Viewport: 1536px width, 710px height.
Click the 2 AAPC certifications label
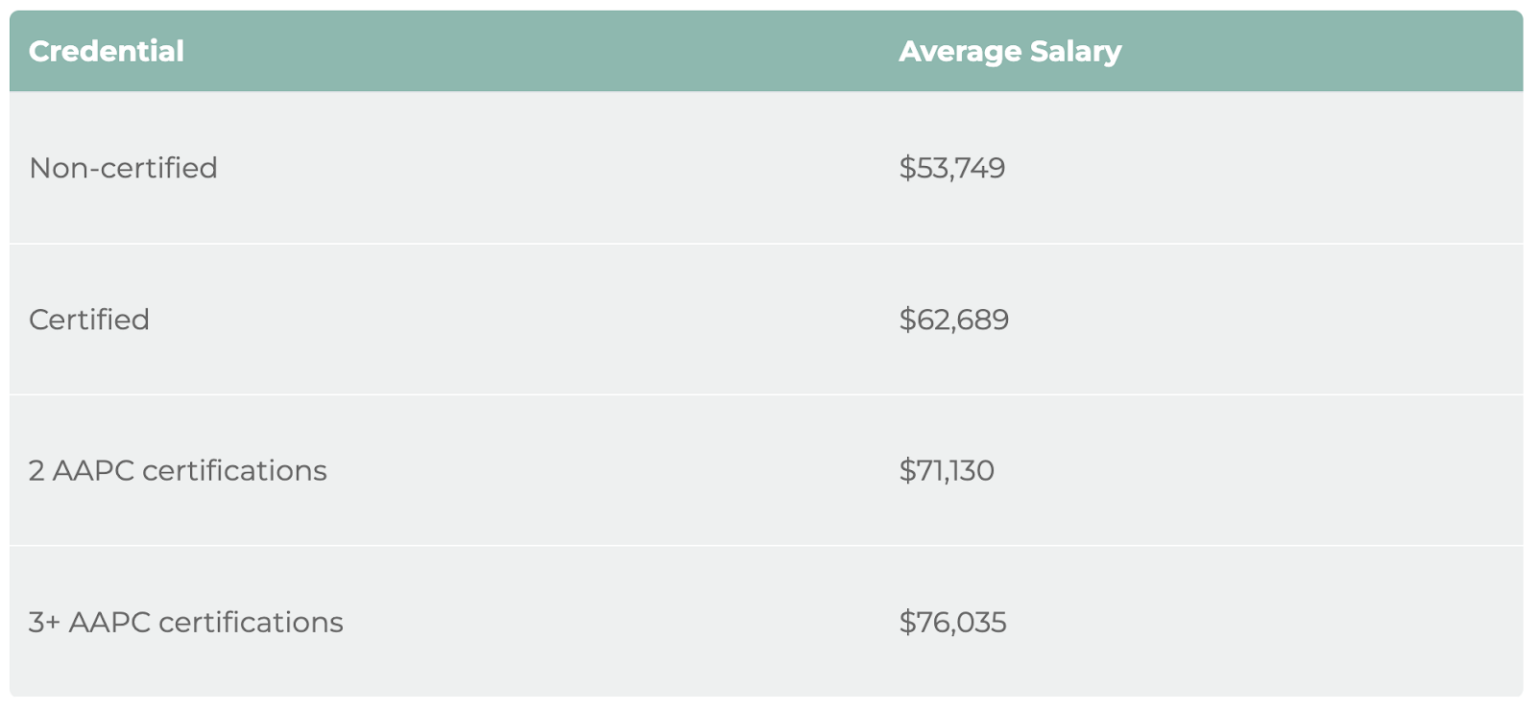pos(178,470)
